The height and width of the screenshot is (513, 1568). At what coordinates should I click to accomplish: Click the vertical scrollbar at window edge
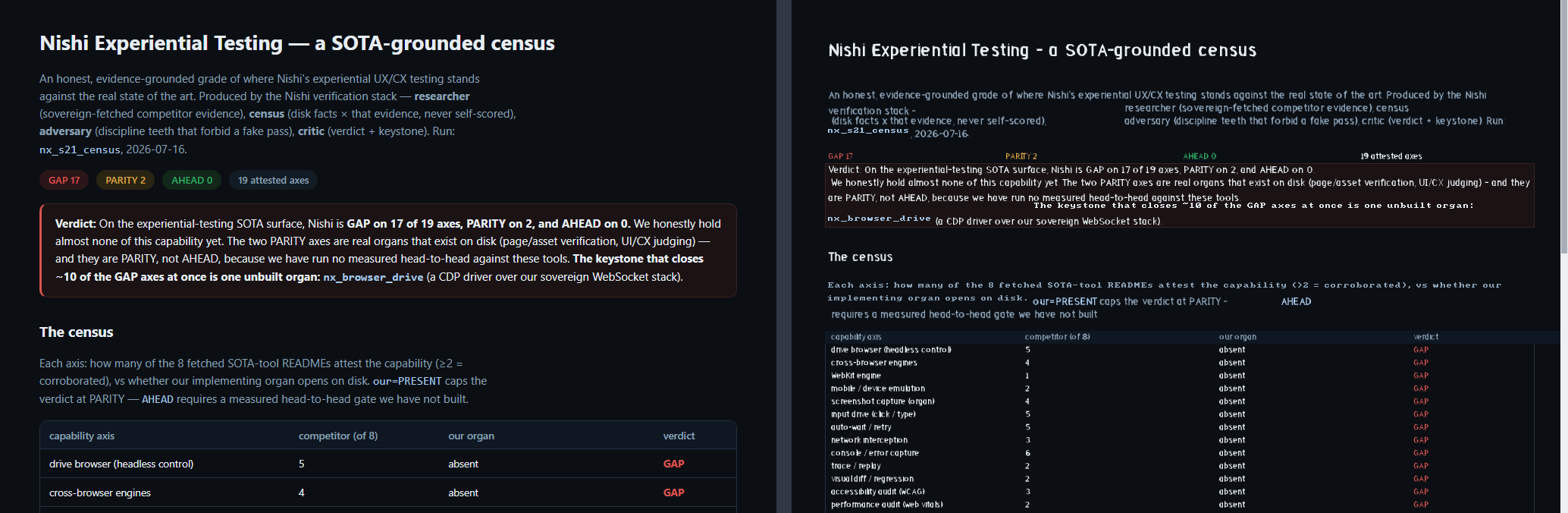click(x=1563, y=129)
